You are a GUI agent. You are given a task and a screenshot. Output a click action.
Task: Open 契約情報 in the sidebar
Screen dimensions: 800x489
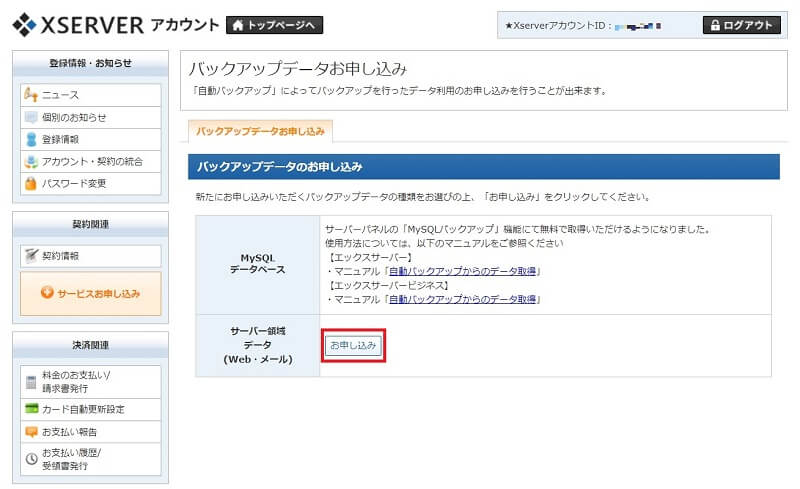(91, 256)
